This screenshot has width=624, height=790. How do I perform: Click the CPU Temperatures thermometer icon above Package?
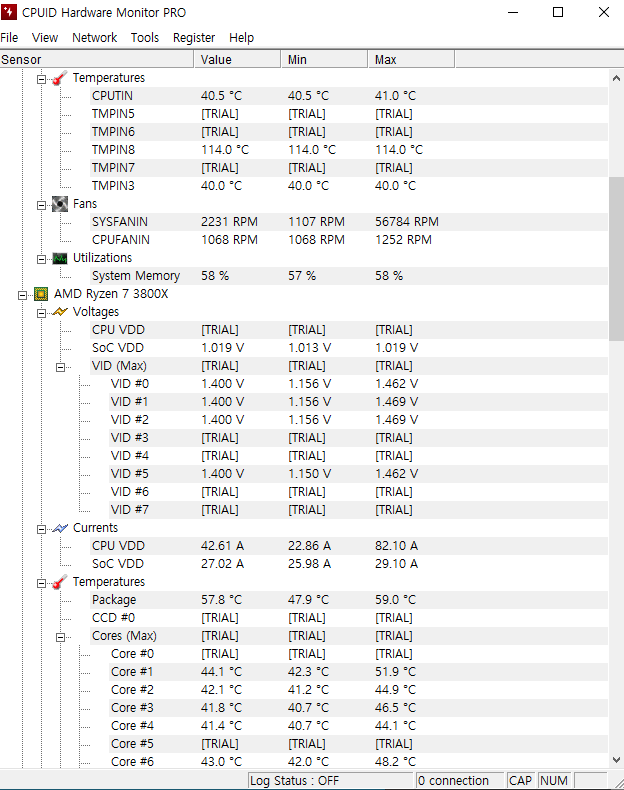pyautogui.click(x=60, y=582)
